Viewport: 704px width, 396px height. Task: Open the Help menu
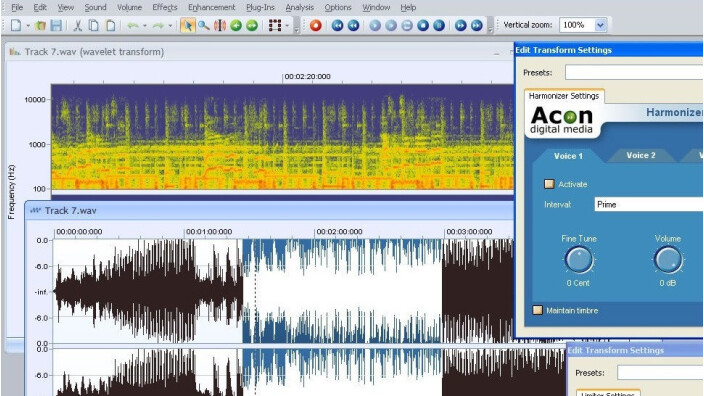pyautogui.click(x=408, y=7)
